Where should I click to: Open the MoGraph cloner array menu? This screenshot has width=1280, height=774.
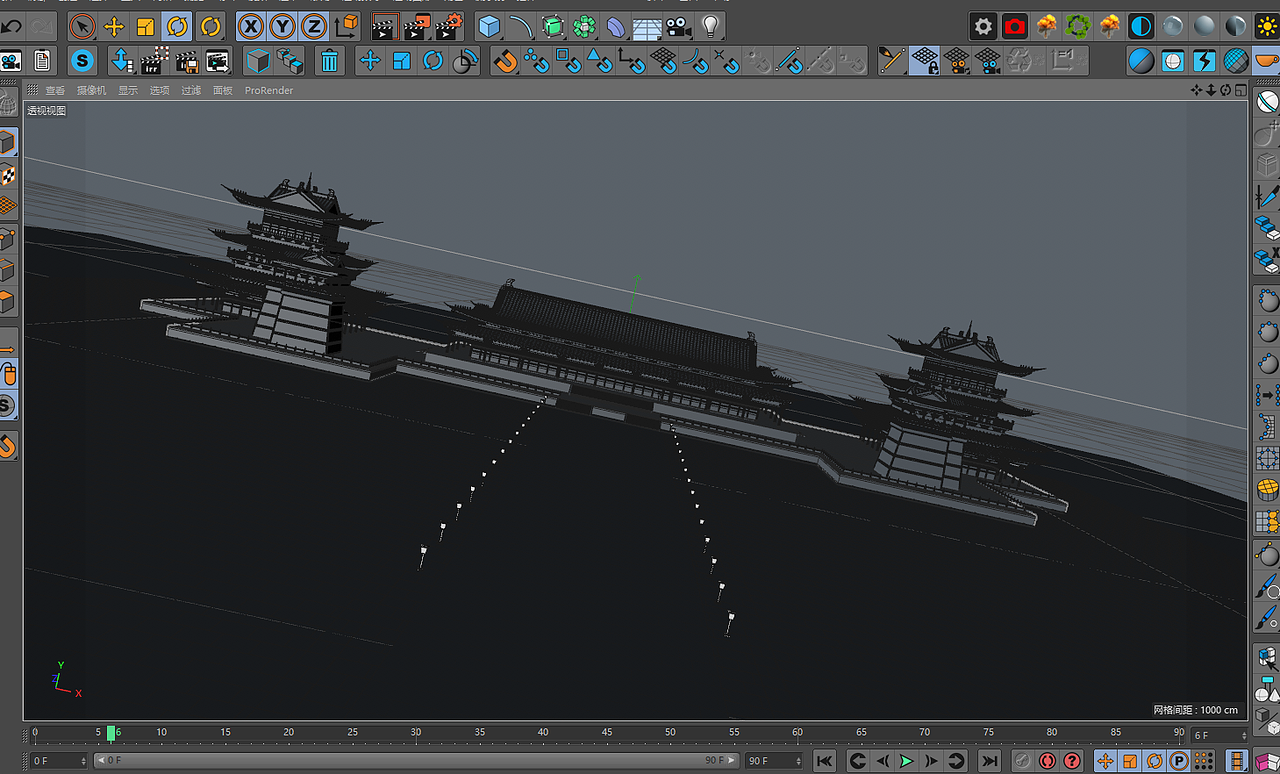[585, 26]
